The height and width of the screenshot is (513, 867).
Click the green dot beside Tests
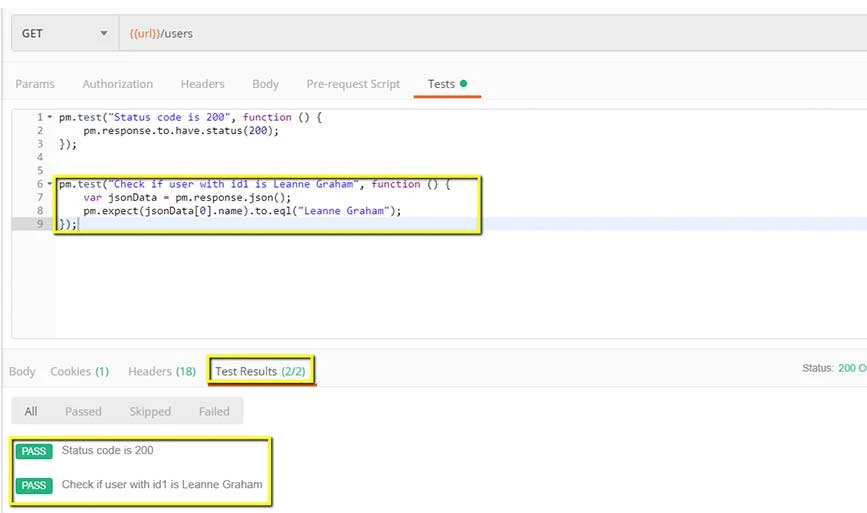(463, 83)
